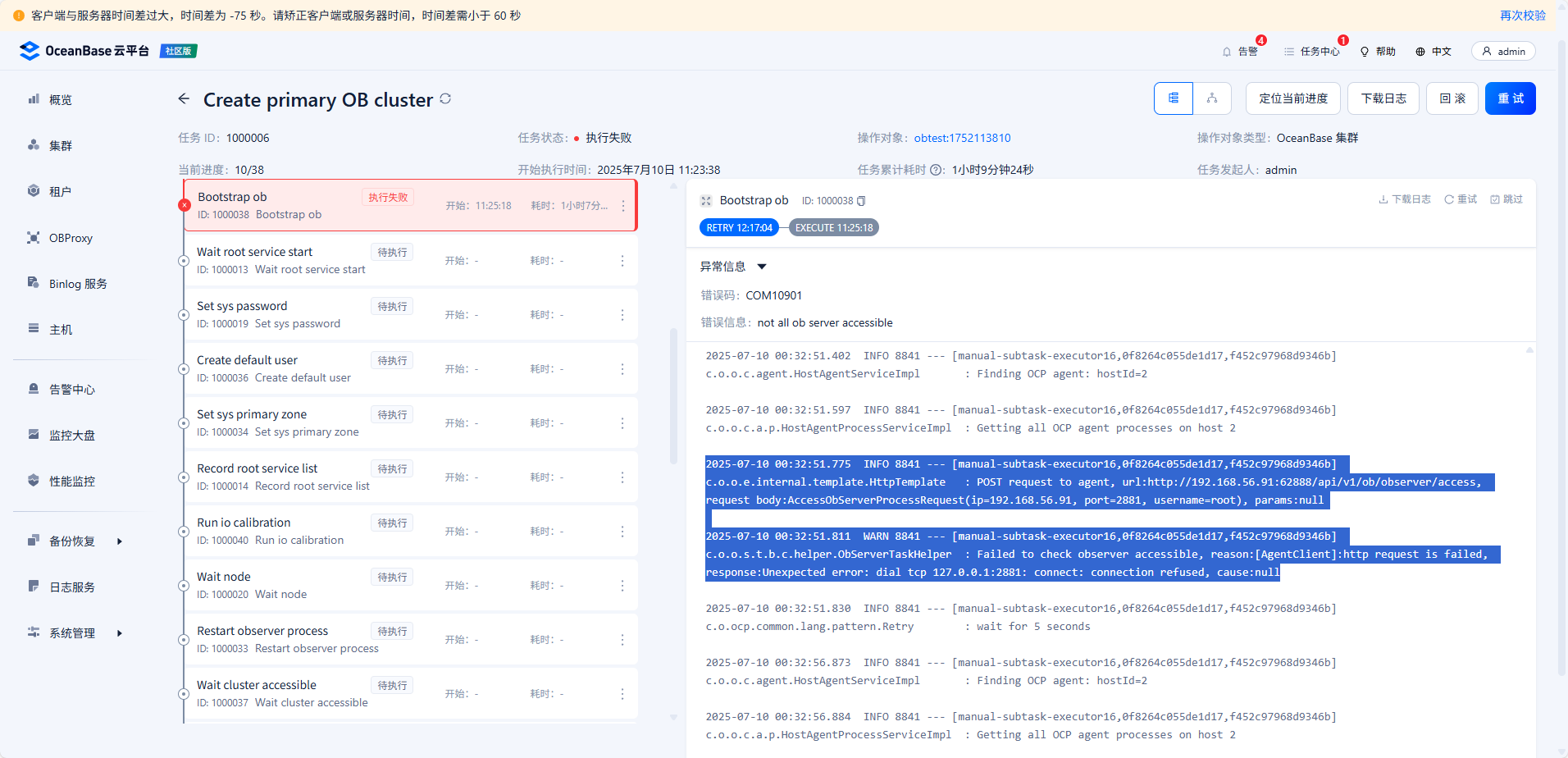The image size is (1568, 758).
Task: Open more menu for Wait root service start
Action: point(622,261)
